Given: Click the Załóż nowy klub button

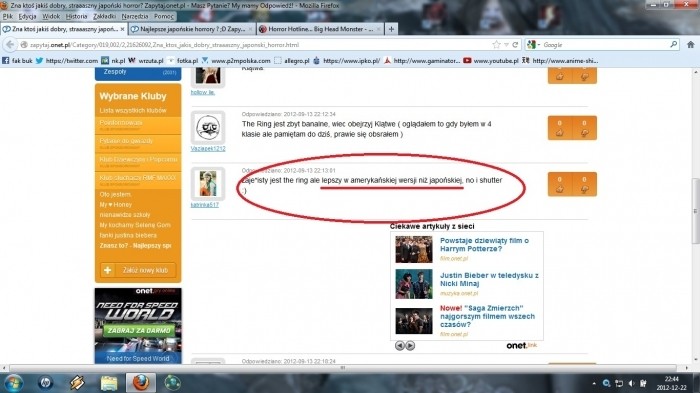Looking at the screenshot, I should (138, 270).
